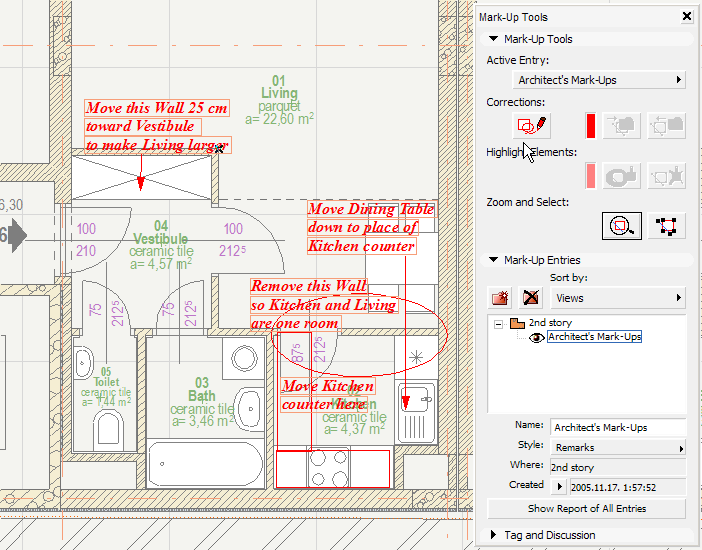Click 'so Kitchen and Living' markup text
This screenshot has height=550, width=702.
click(323, 305)
